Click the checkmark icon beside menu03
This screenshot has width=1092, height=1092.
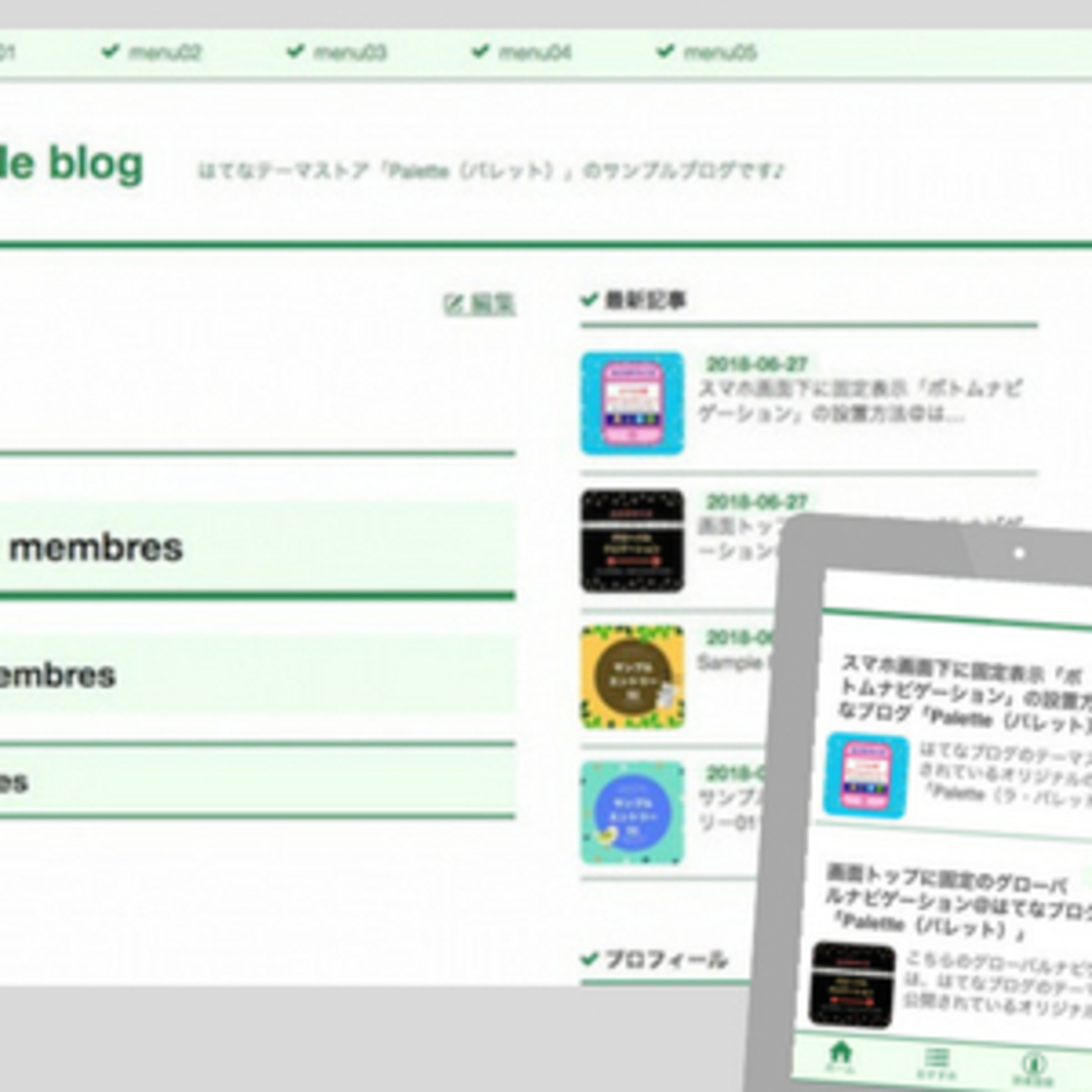pos(295,51)
